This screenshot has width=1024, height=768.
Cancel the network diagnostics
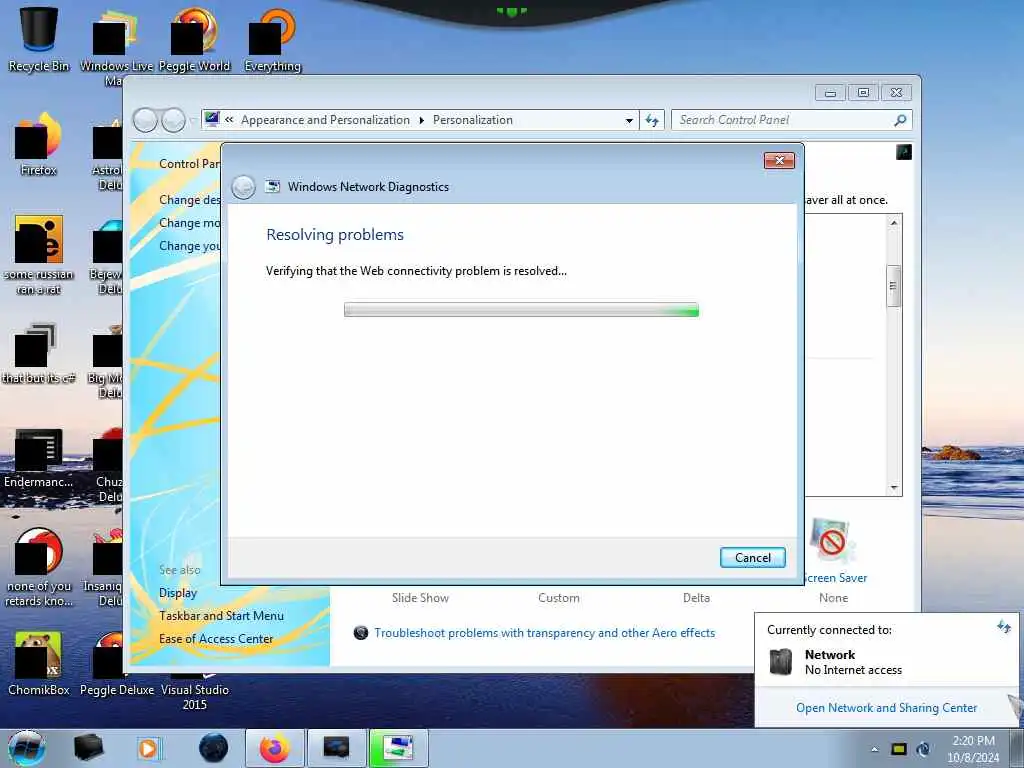pos(752,558)
